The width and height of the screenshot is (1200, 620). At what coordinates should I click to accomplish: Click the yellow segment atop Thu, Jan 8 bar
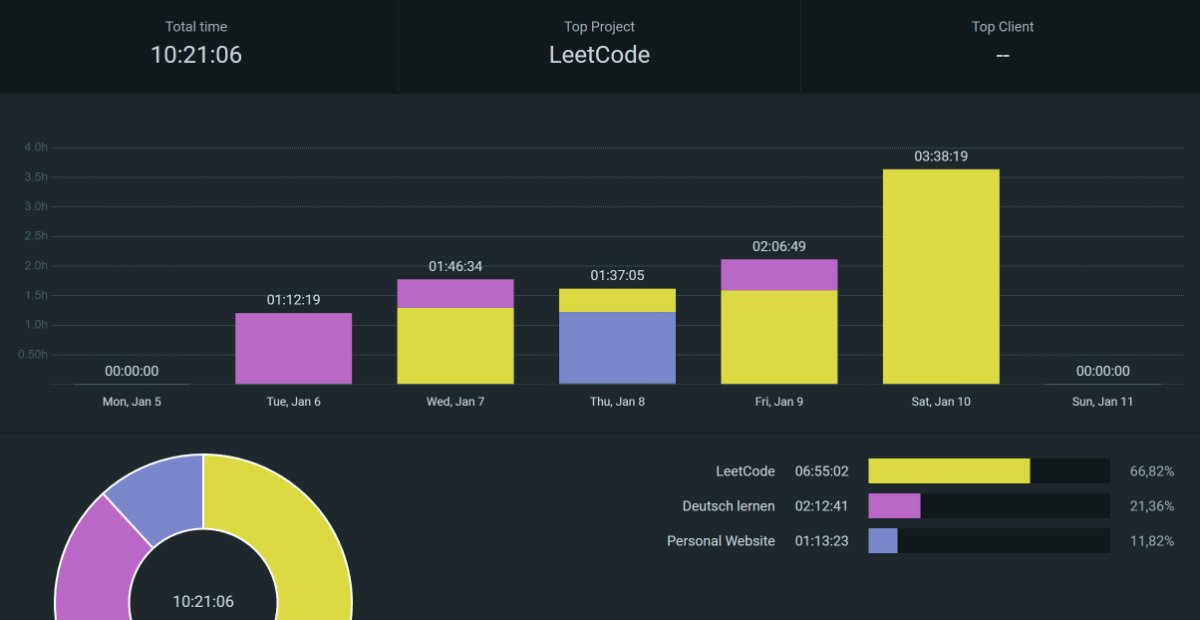coord(617,300)
